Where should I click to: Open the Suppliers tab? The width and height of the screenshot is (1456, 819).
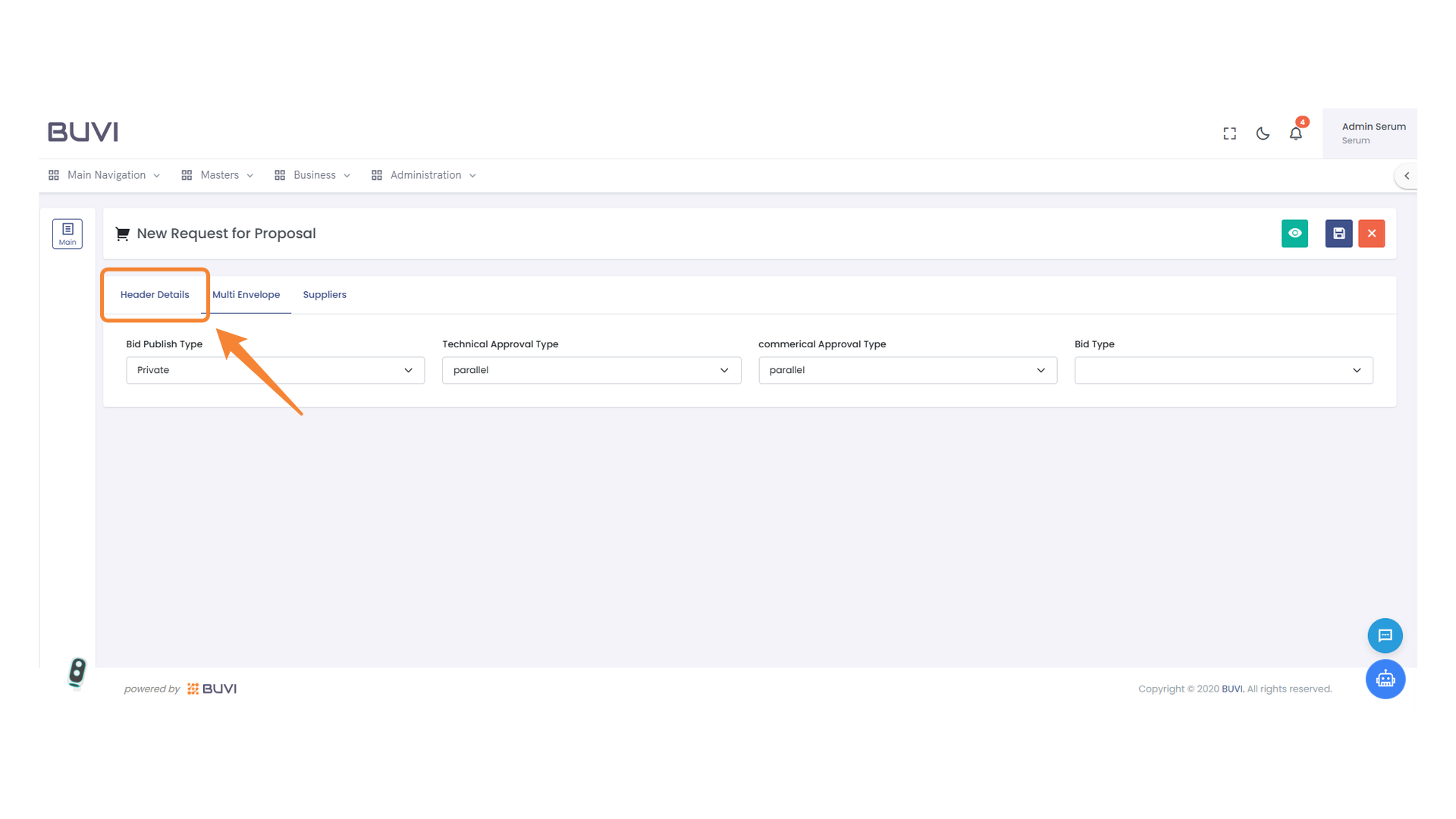coord(325,294)
